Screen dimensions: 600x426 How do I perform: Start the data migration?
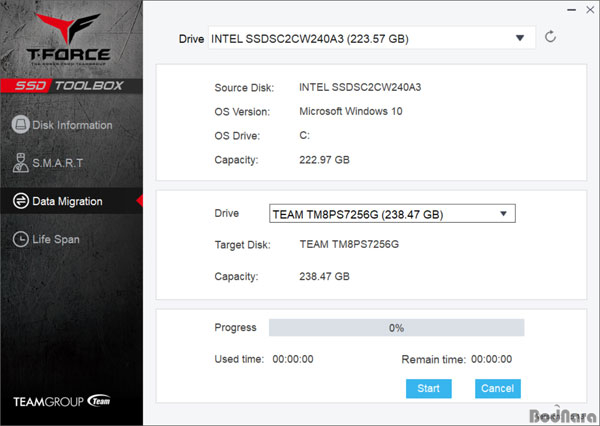pos(429,388)
